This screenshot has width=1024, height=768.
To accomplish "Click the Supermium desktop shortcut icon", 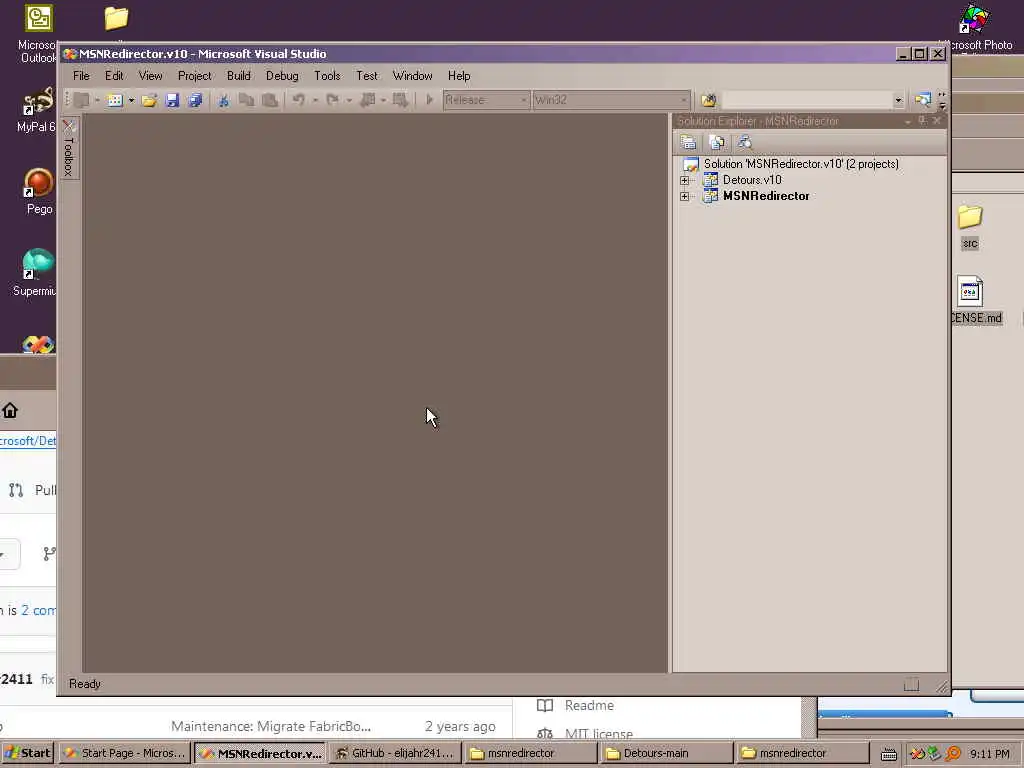I will coord(35,273).
